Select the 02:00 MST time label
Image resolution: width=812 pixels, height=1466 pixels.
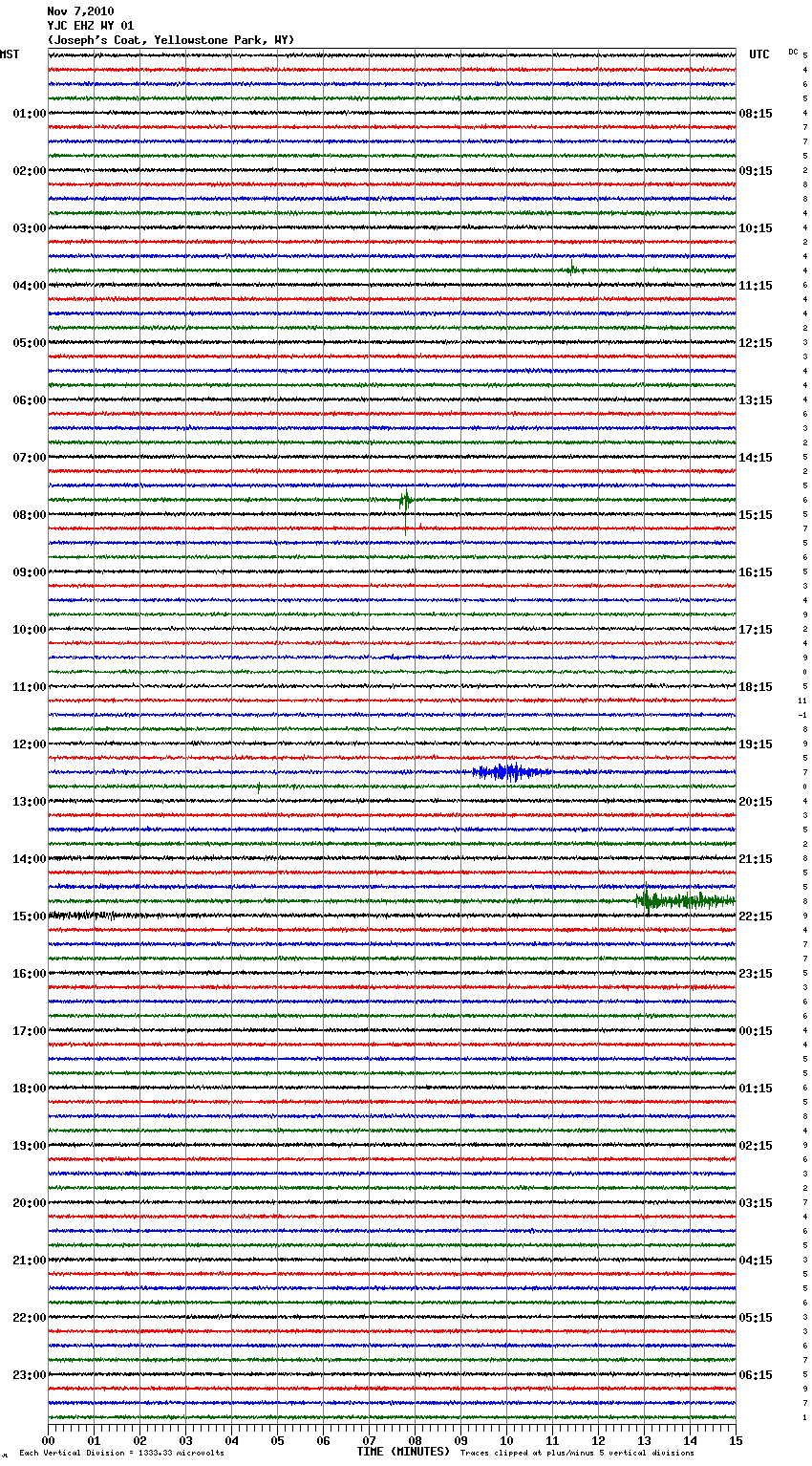[30, 171]
